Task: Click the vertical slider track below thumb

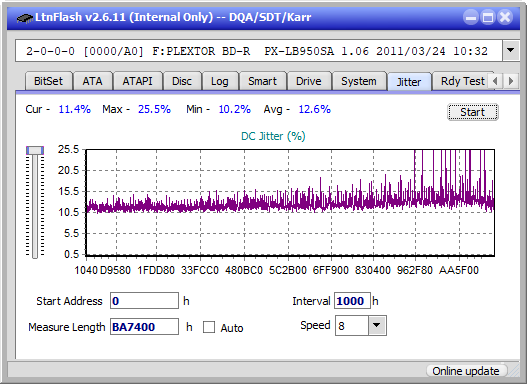Action: (35, 207)
